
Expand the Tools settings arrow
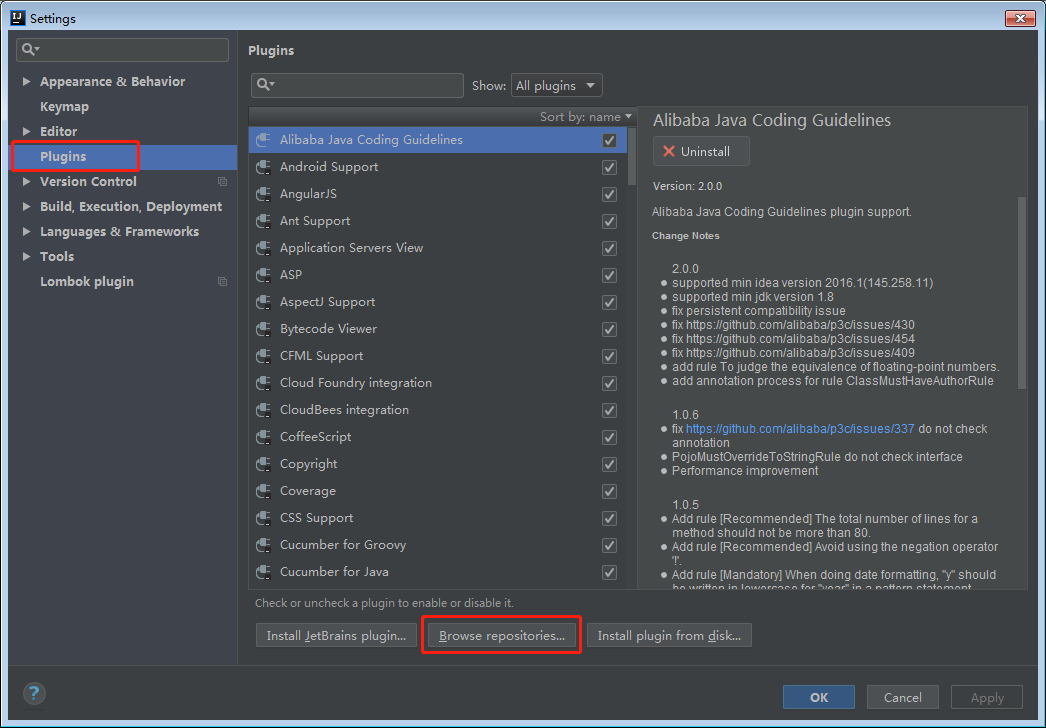tap(26, 256)
